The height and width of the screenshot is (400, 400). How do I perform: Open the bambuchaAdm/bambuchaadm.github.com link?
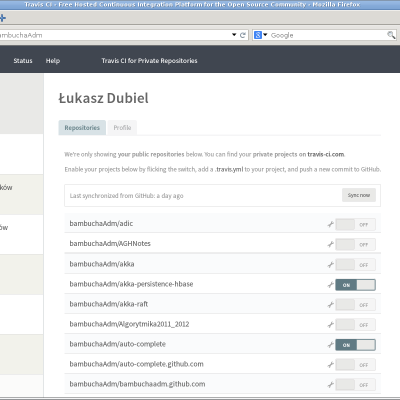[x=137, y=384]
